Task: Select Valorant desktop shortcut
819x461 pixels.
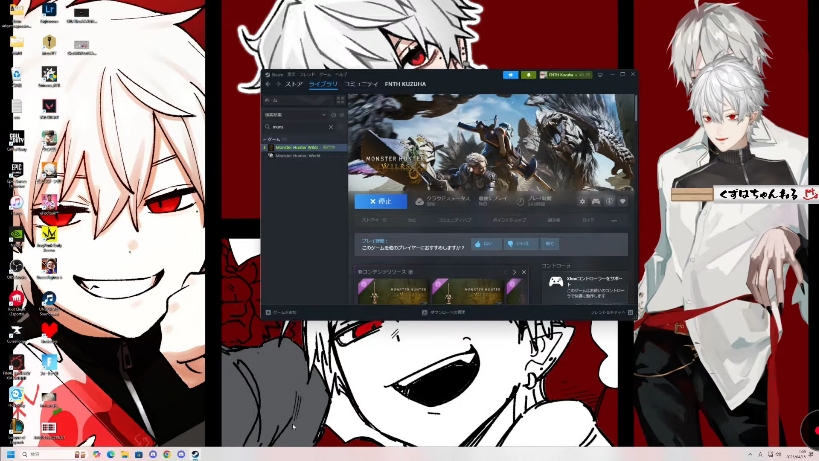Action: coord(49,109)
